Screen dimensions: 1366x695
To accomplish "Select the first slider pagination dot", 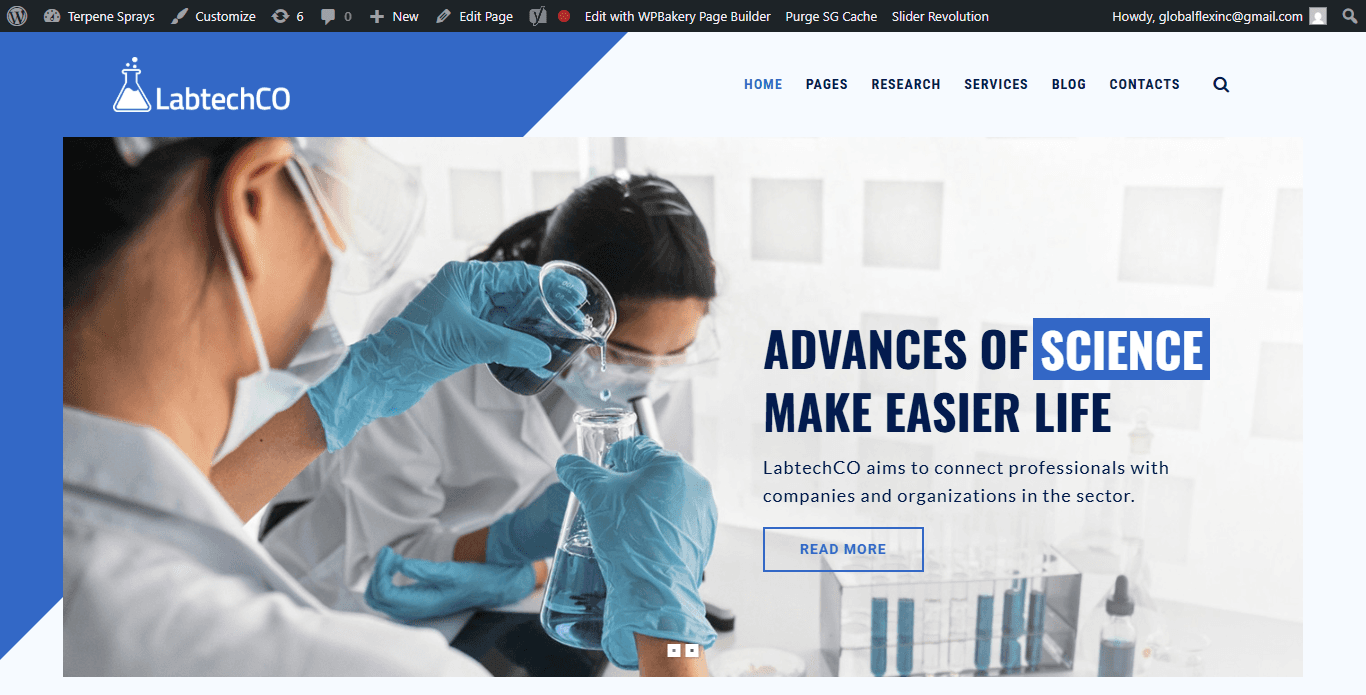I will tap(674, 650).
